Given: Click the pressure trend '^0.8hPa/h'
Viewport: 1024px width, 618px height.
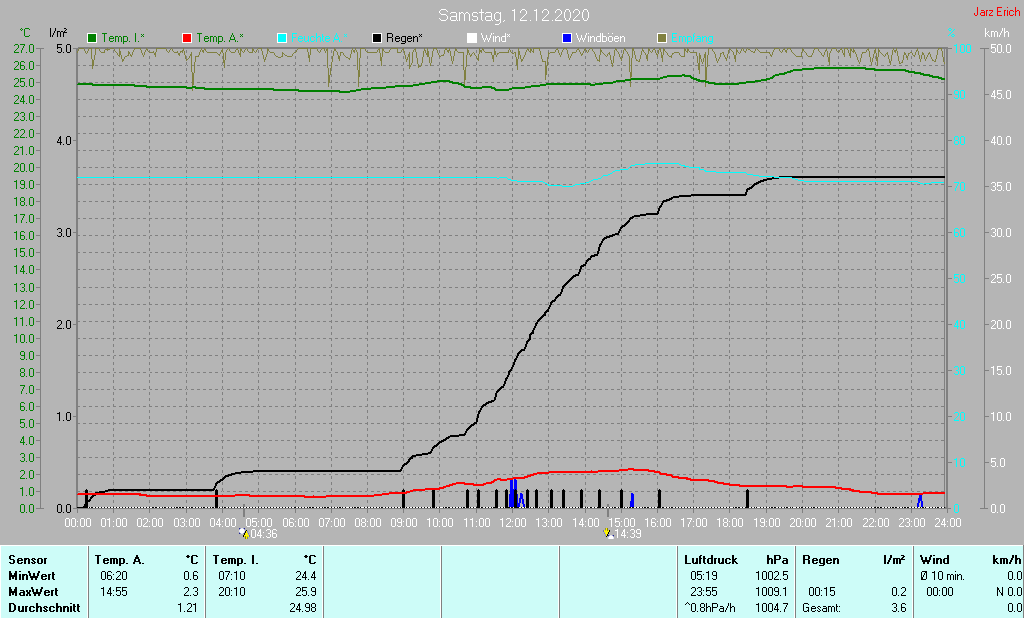Looking at the screenshot, I should click(710, 608).
